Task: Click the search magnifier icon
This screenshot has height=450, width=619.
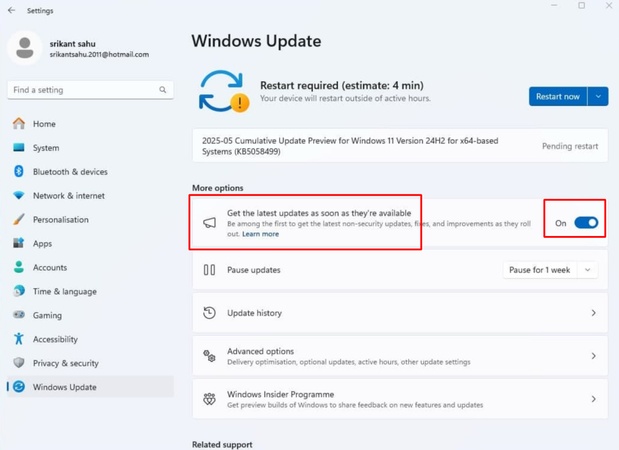Action: (x=163, y=90)
